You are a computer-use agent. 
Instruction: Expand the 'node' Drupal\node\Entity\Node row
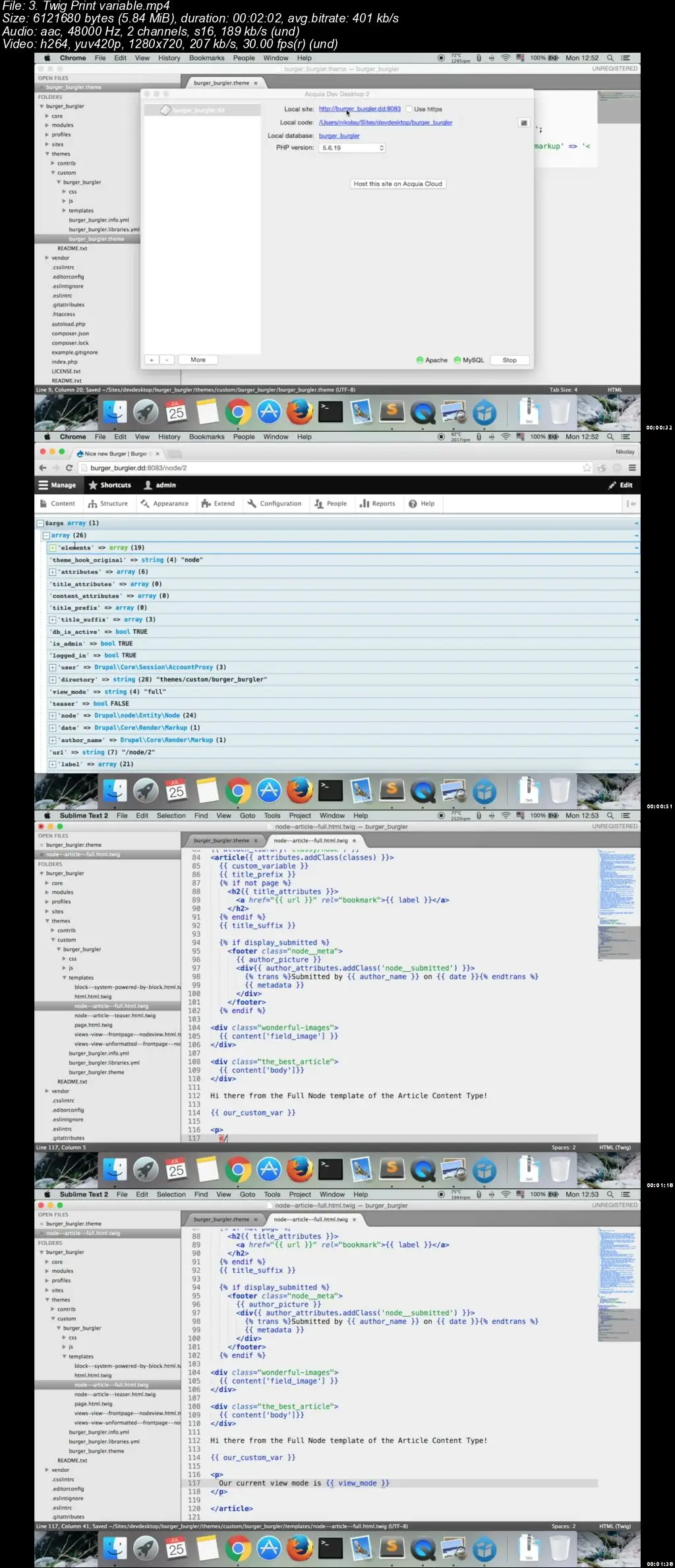pos(53,715)
